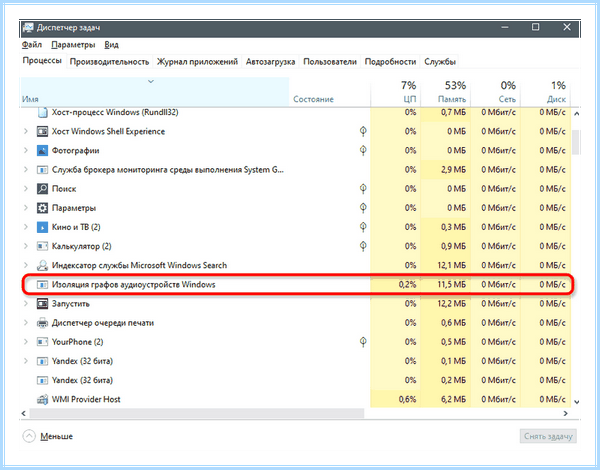
Task: Click the suspended leaf icon for Поиск
Action: [363, 188]
